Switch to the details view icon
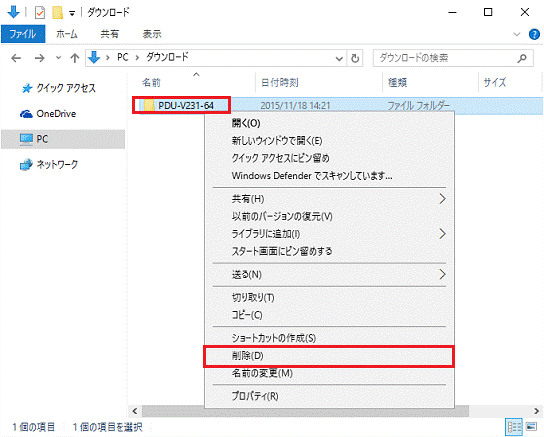This screenshot has height=437, width=544. pyautogui.click(x=514, y=426)
